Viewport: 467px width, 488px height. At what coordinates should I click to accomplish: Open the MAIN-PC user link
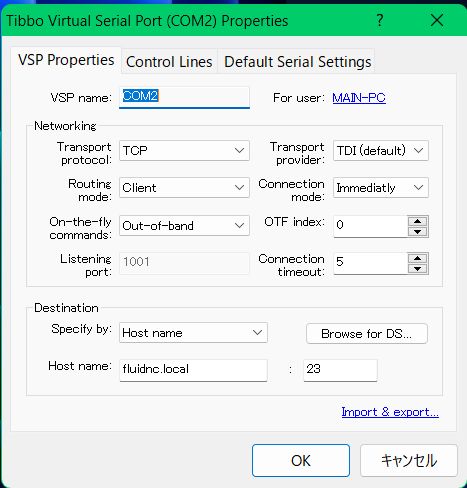tap(359, 98)
